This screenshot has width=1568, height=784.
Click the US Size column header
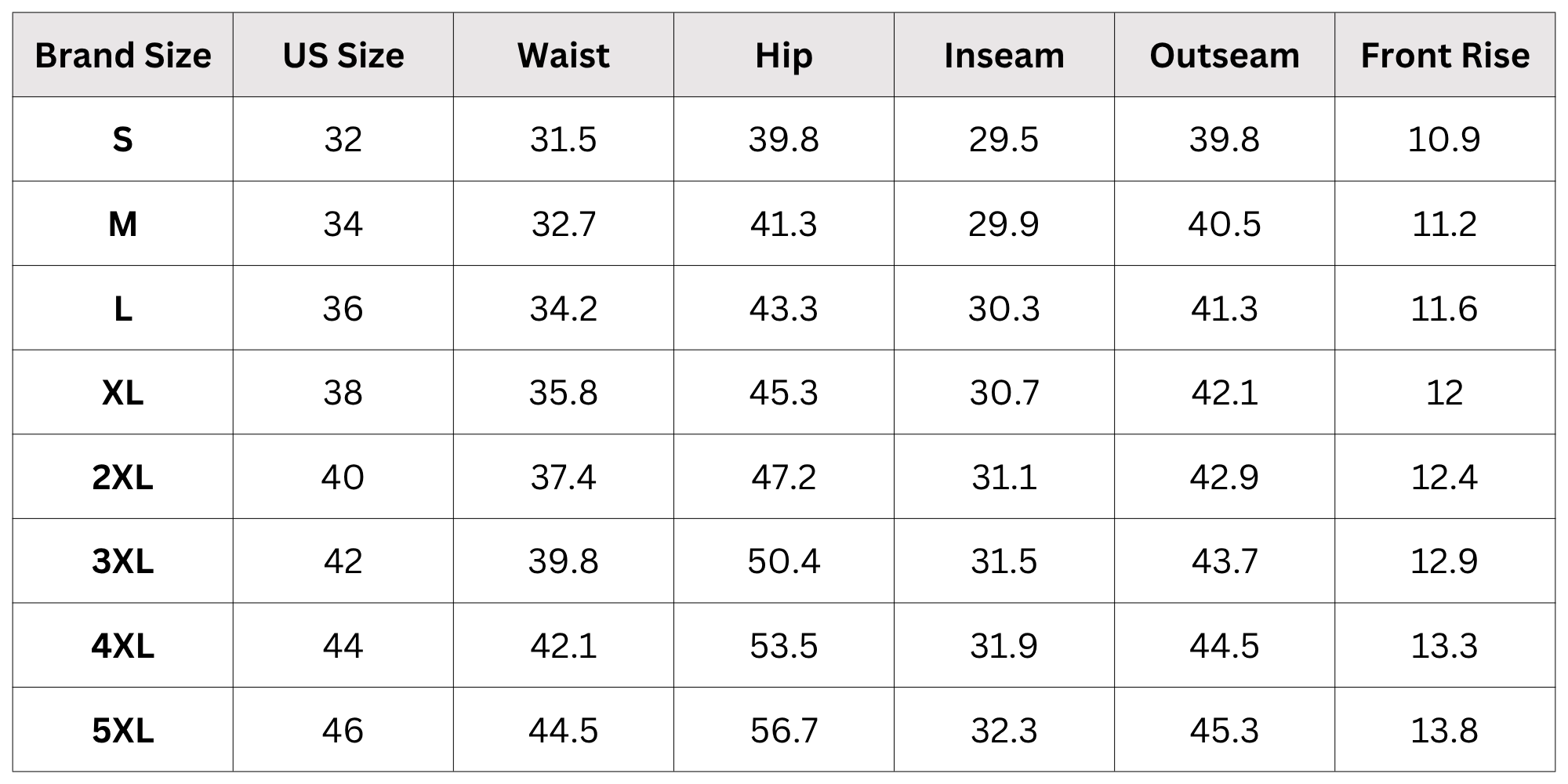coord(343,56)
